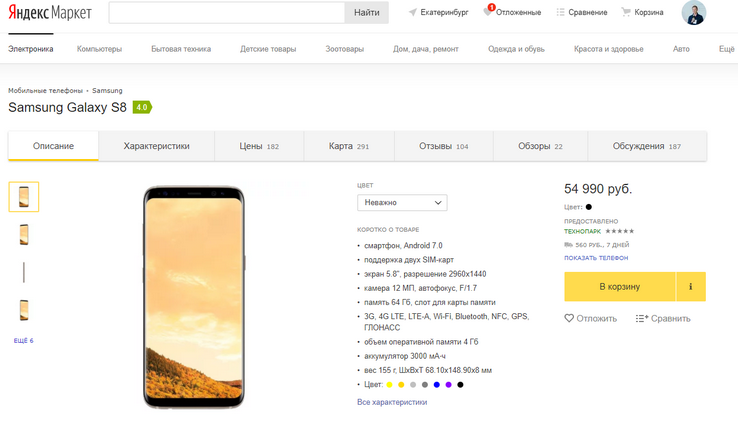The height and width of the screenshot is (428, 738).
Task: Click the heart icon next to Отложить
Action: (x=569, y=319)
